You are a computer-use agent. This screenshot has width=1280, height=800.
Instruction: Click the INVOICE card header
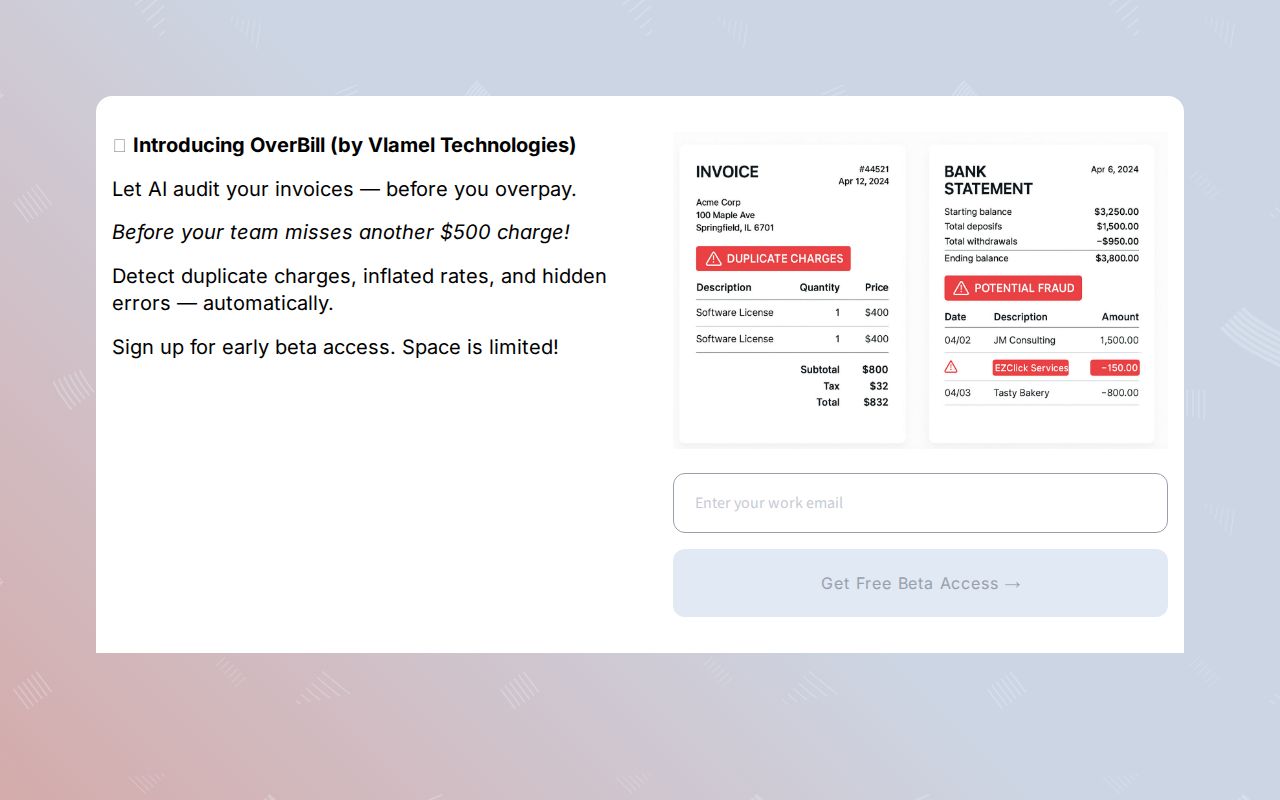pyautogui.click(x=727, y=171)
